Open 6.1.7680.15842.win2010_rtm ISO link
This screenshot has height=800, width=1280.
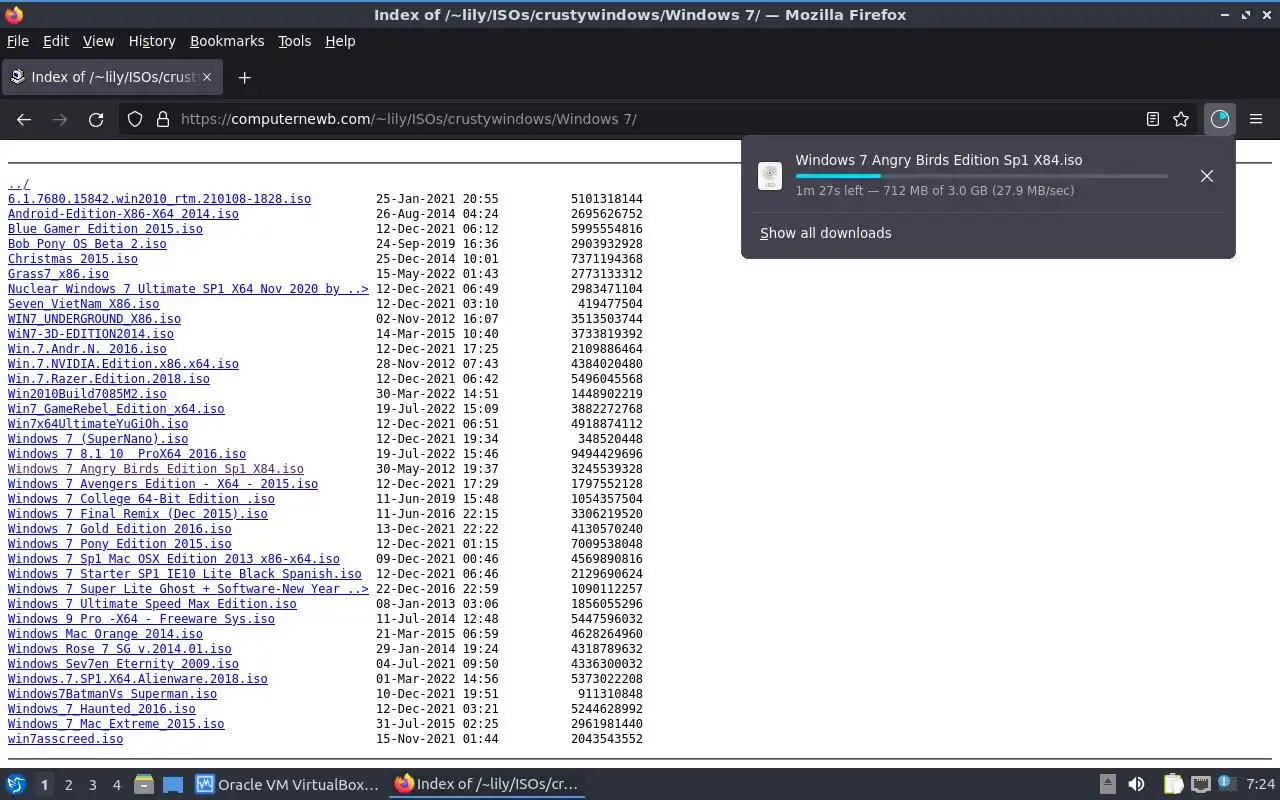pyautogui.click(x=159, y=199)
